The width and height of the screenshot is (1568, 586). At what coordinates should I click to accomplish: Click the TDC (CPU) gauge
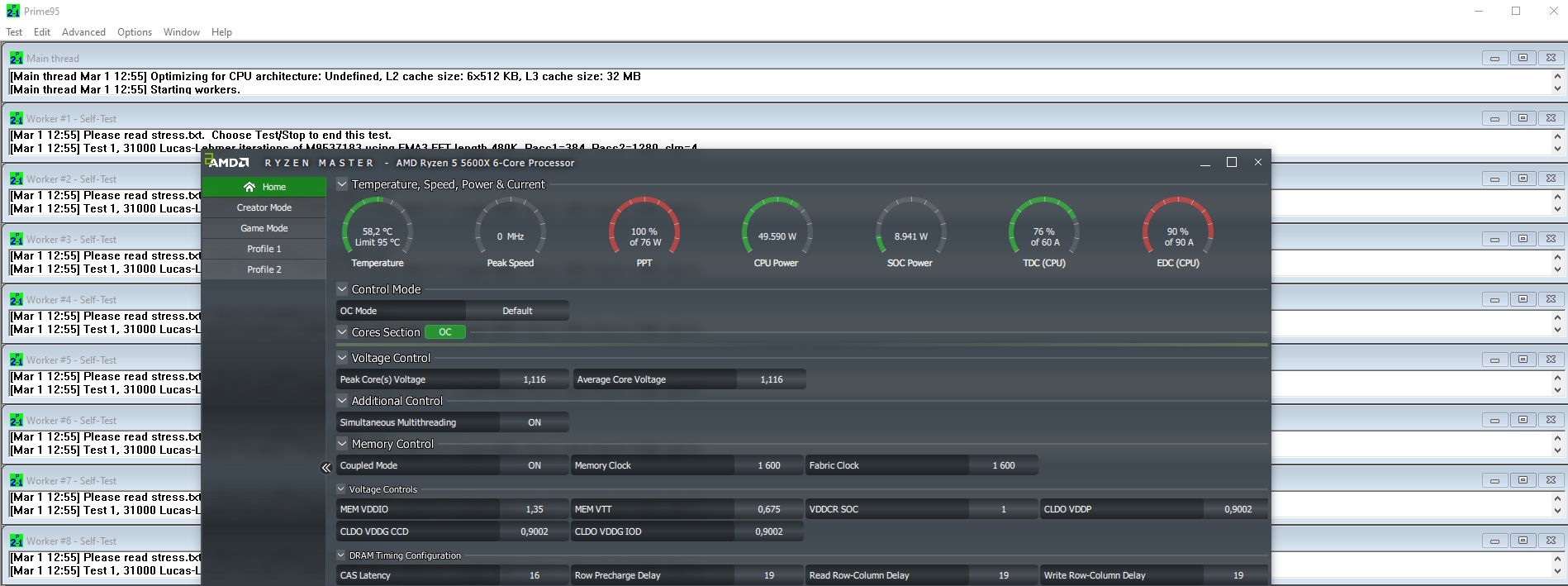(1044, 232)
